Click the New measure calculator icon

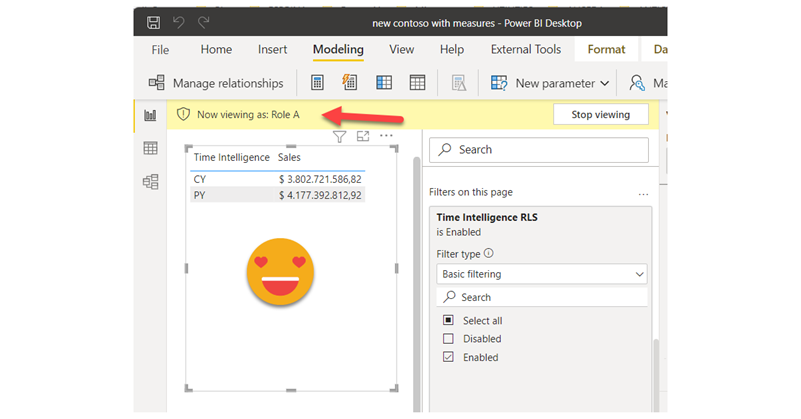(x=317, y=83)
